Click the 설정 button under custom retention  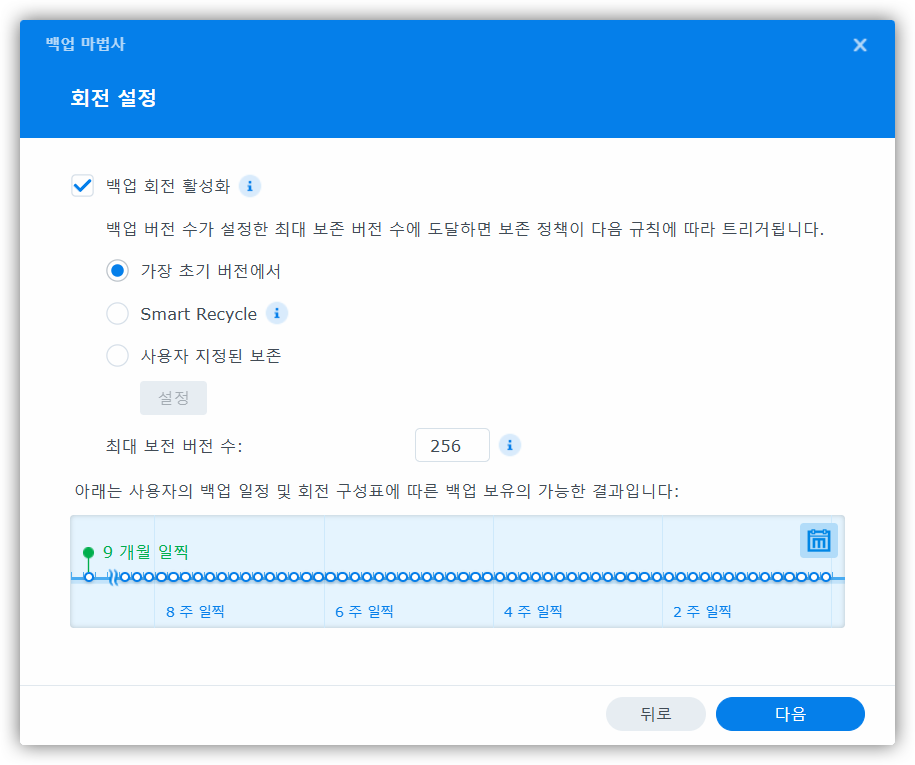(x=173, y=398)
